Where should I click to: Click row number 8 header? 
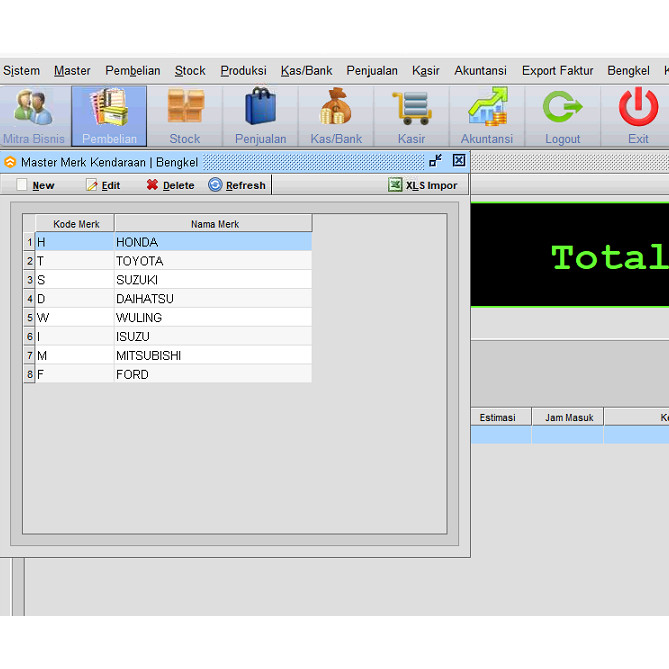(29, 374)
